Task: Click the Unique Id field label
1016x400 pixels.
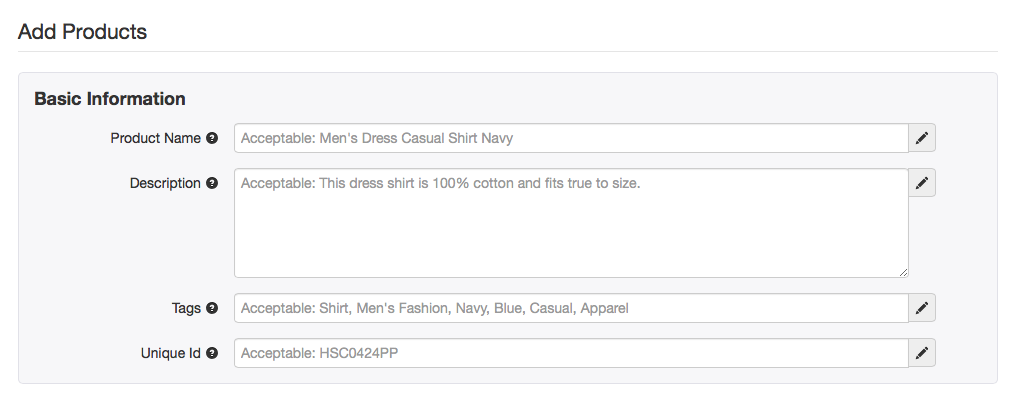Action: tap(170, 353)
